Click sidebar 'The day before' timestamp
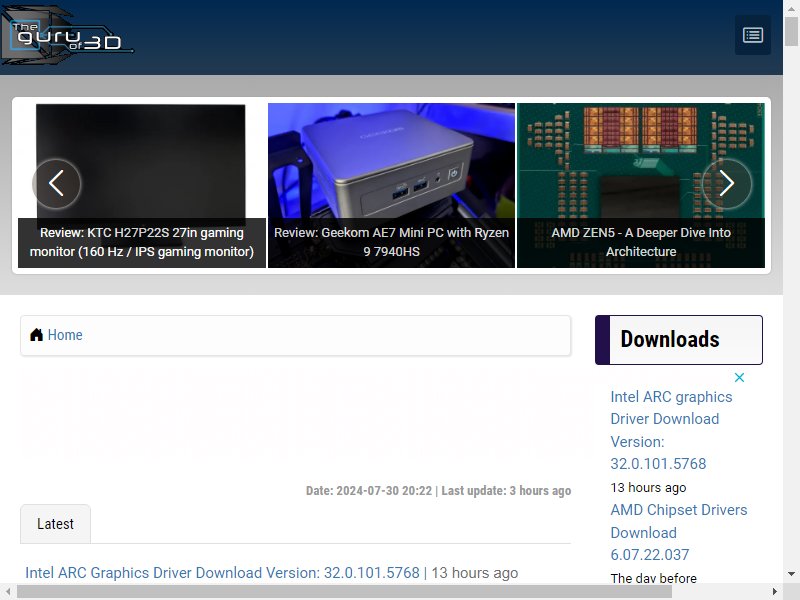 [654, 578]
